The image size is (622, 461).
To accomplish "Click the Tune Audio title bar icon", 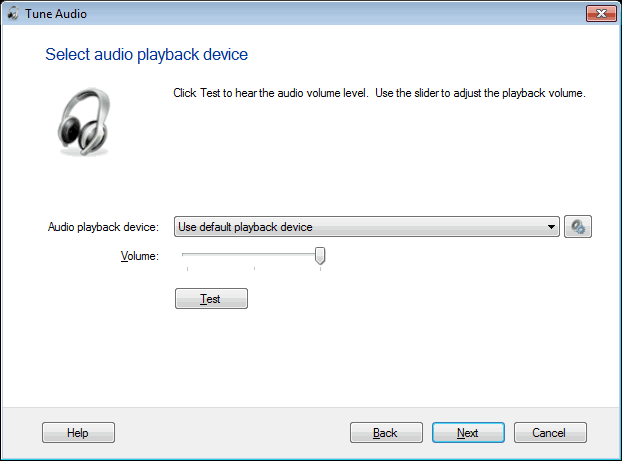I will [13, 12].
